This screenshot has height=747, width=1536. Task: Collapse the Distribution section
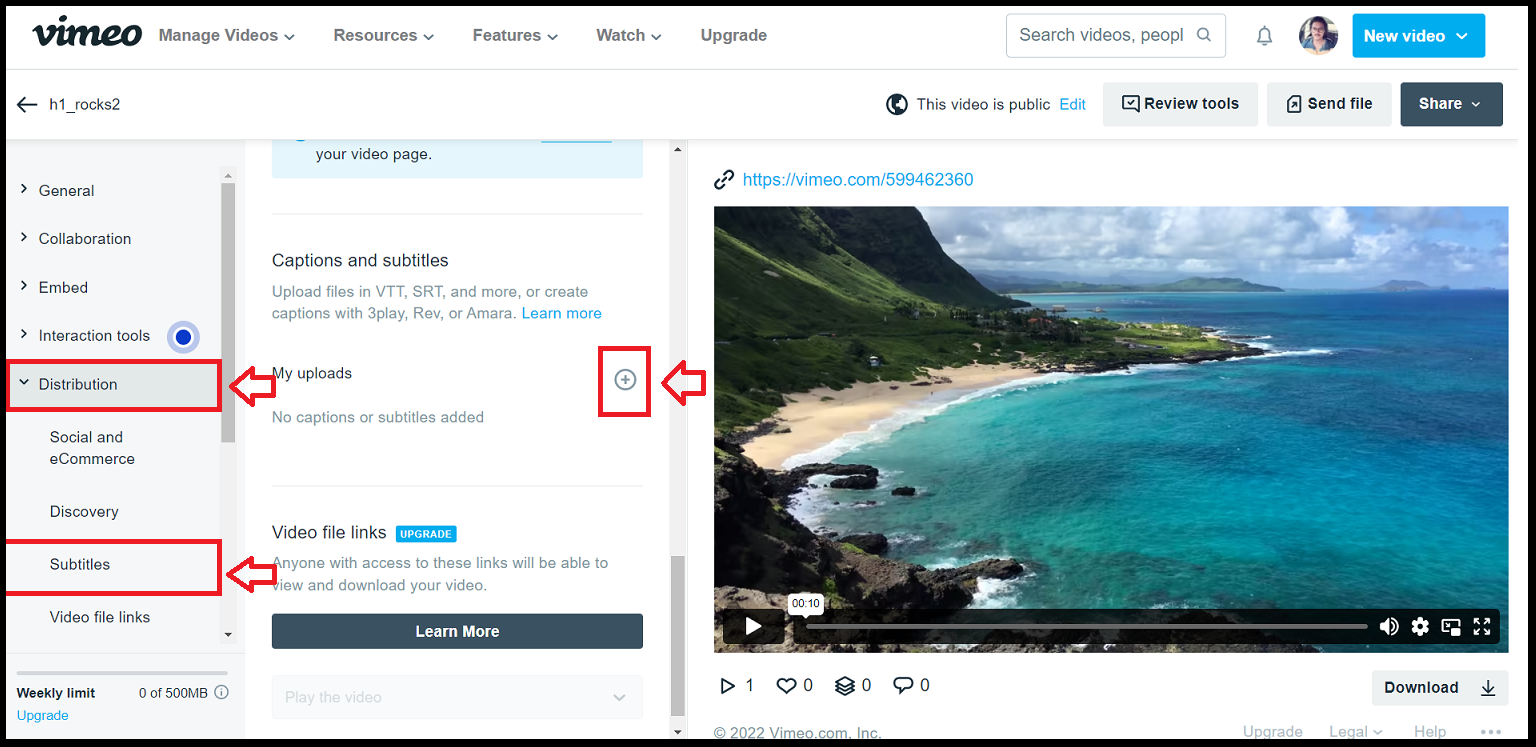tap(113, 385)
